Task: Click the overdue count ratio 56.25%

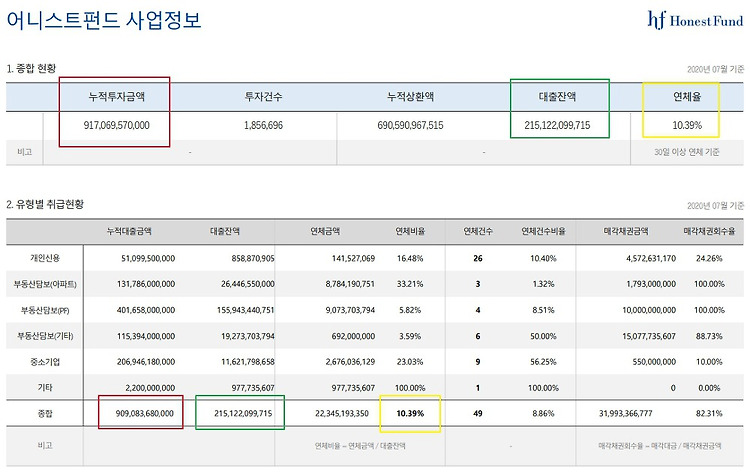Action: (543, 362)
